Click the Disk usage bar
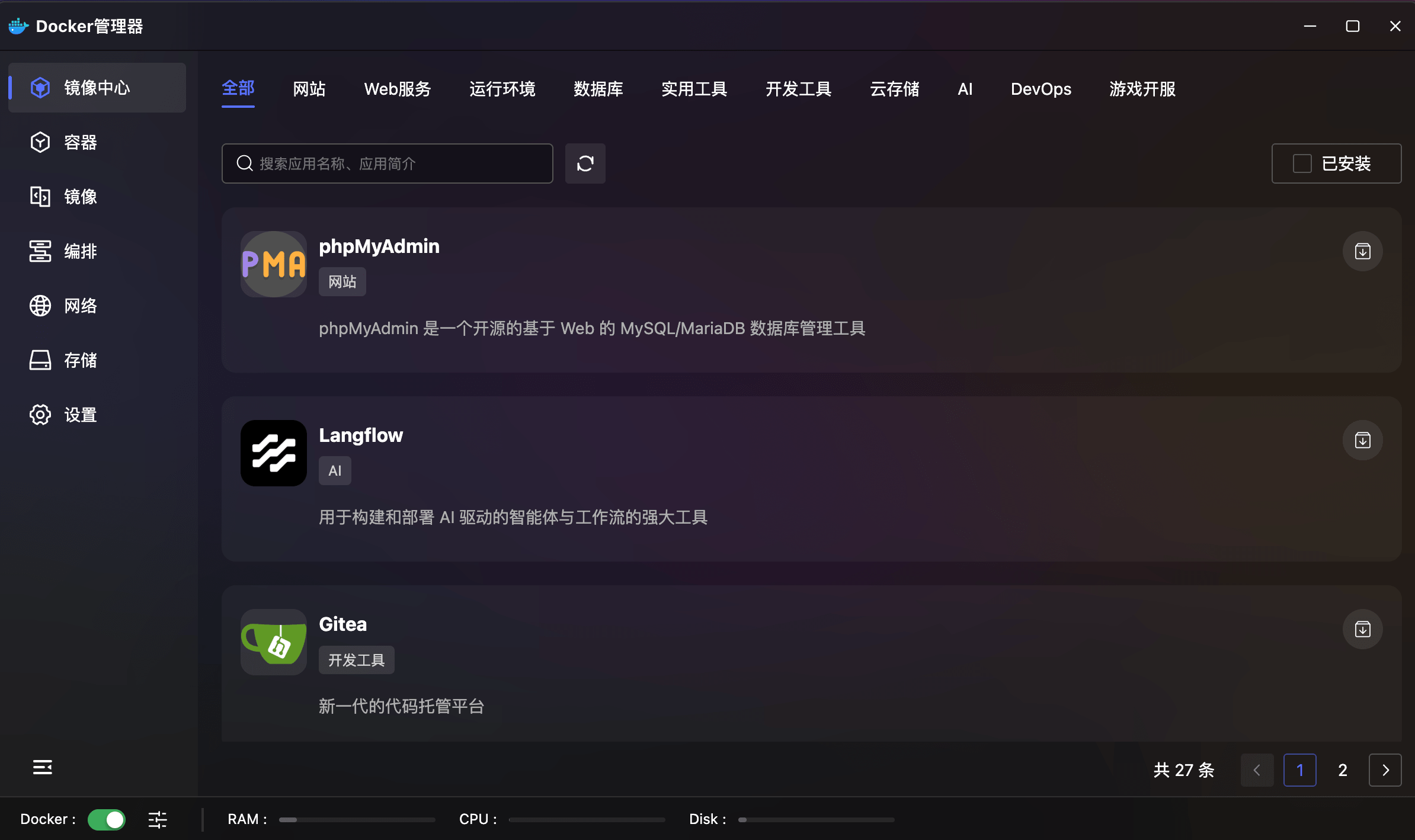The height and width of the screenshot is (840, 1415). (817, 820)
